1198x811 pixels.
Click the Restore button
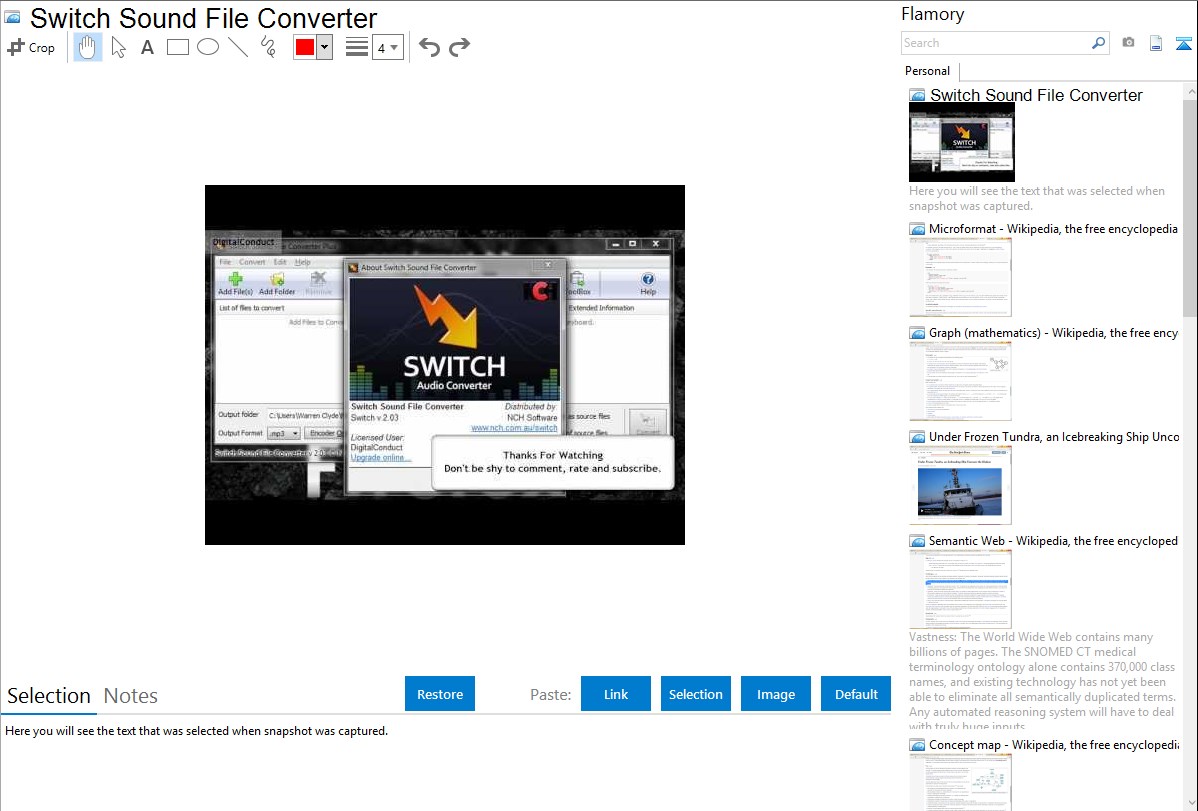click(440, 694)
